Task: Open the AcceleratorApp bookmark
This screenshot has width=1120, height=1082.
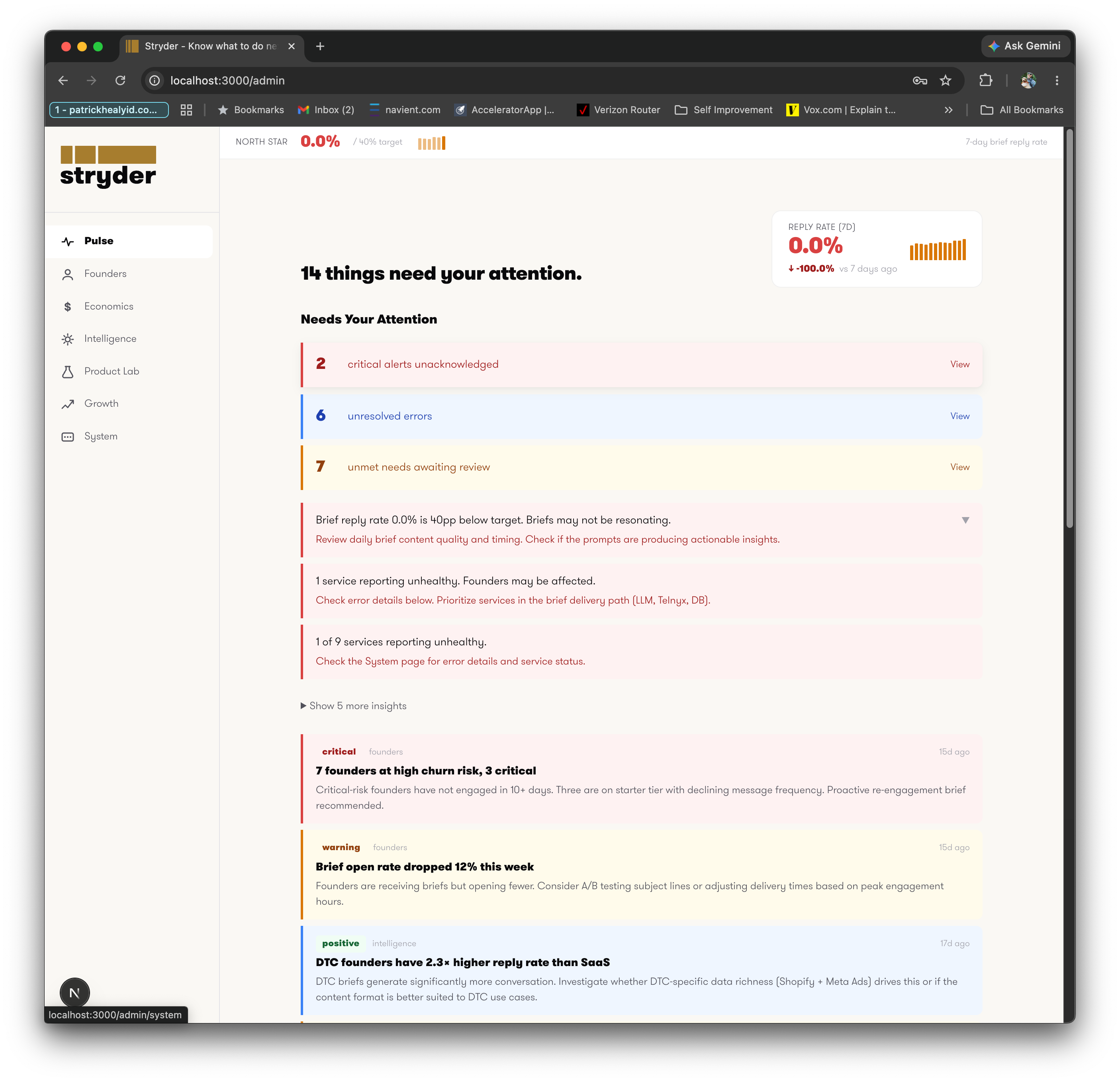Action: click(x=505, y=110)
